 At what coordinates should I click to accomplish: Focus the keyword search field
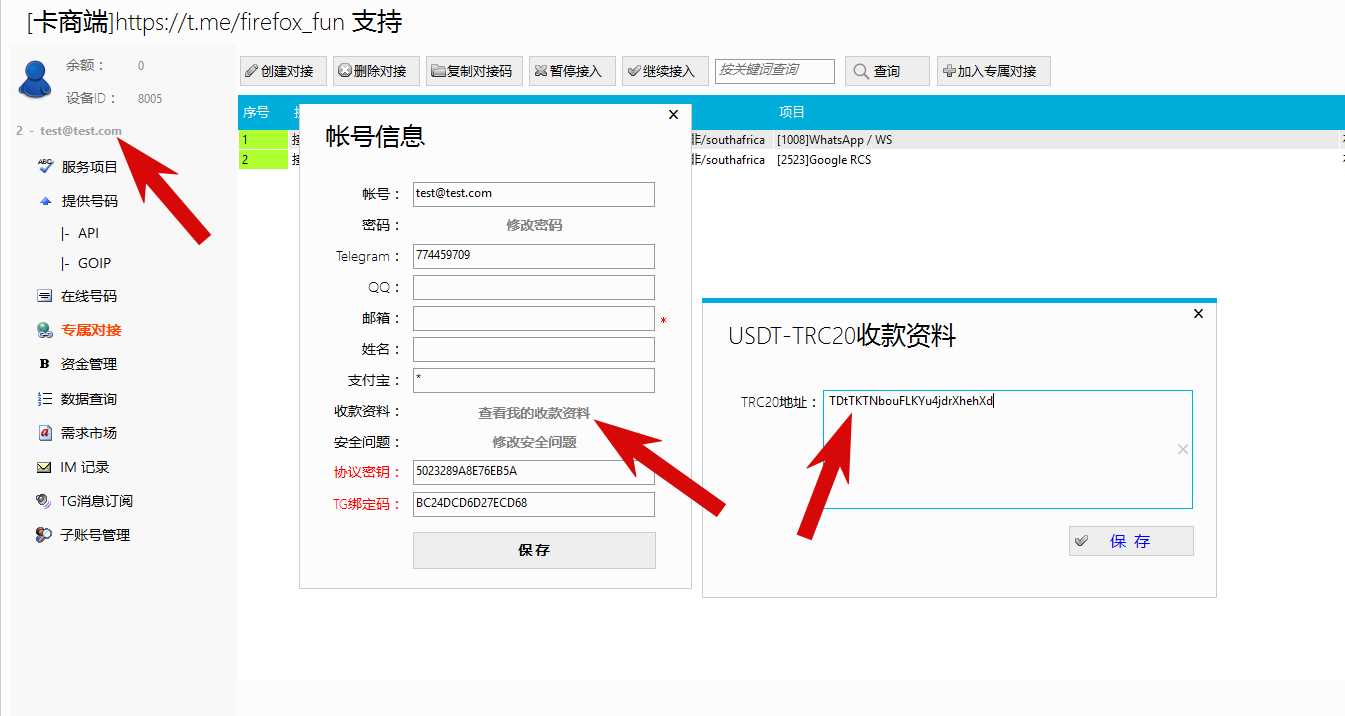(775, 70)
